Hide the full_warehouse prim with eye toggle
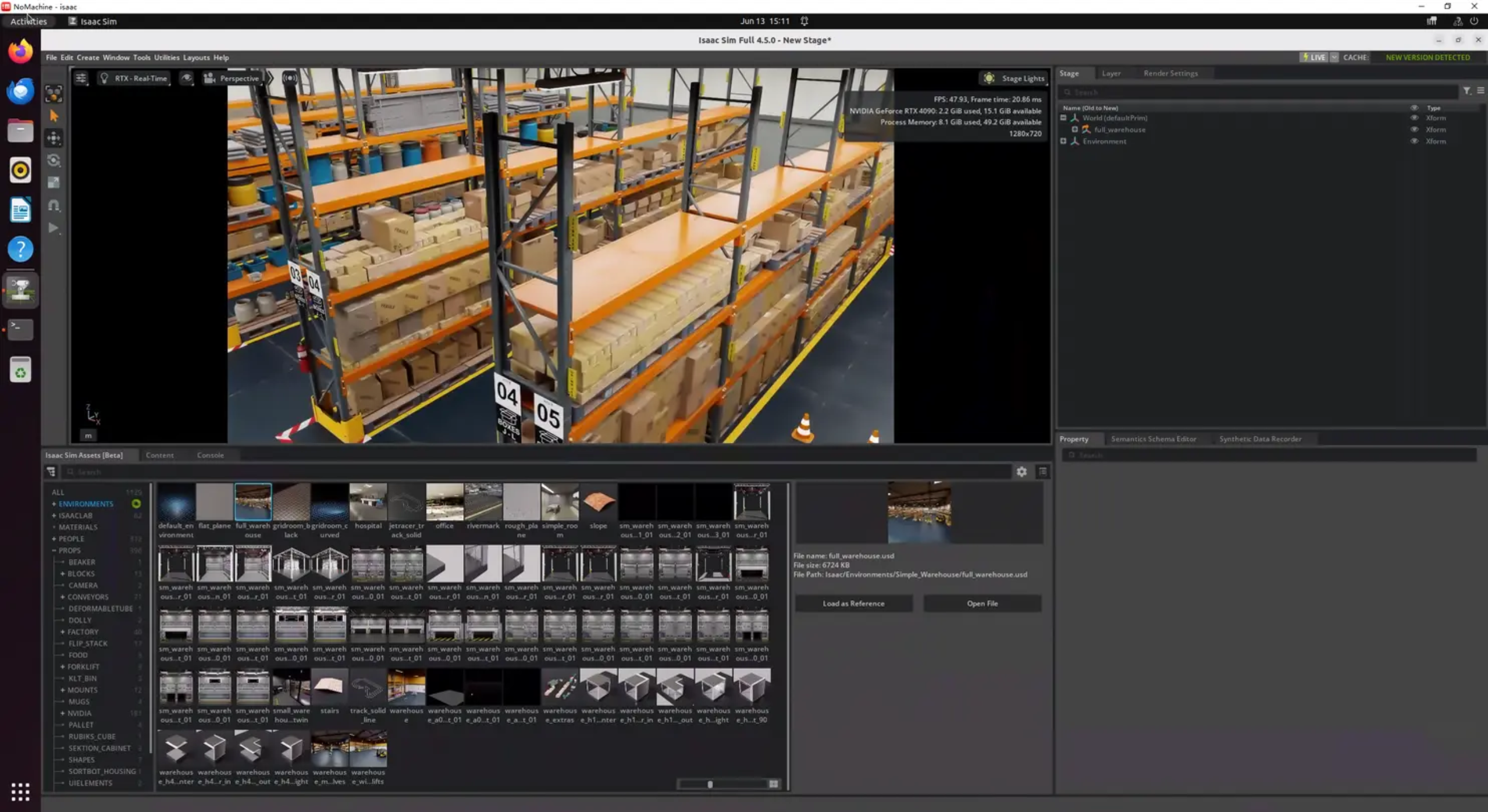Viewport: 1488px width, 812px height. (x=1414, y=129)
